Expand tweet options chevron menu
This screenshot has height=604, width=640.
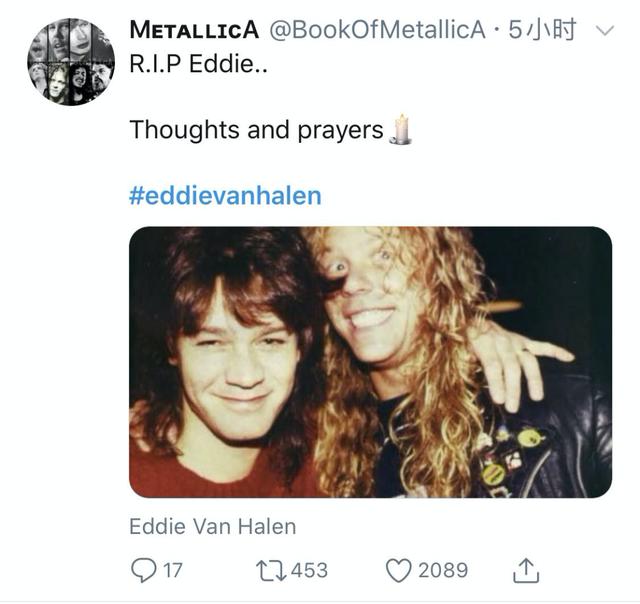[x=605, y=31]
